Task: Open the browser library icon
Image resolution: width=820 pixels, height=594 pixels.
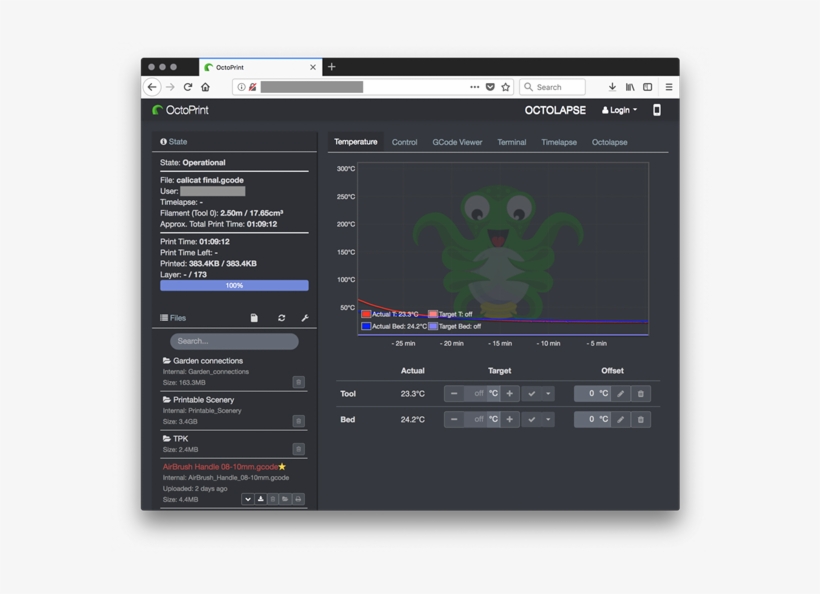Action: (630, 87)
